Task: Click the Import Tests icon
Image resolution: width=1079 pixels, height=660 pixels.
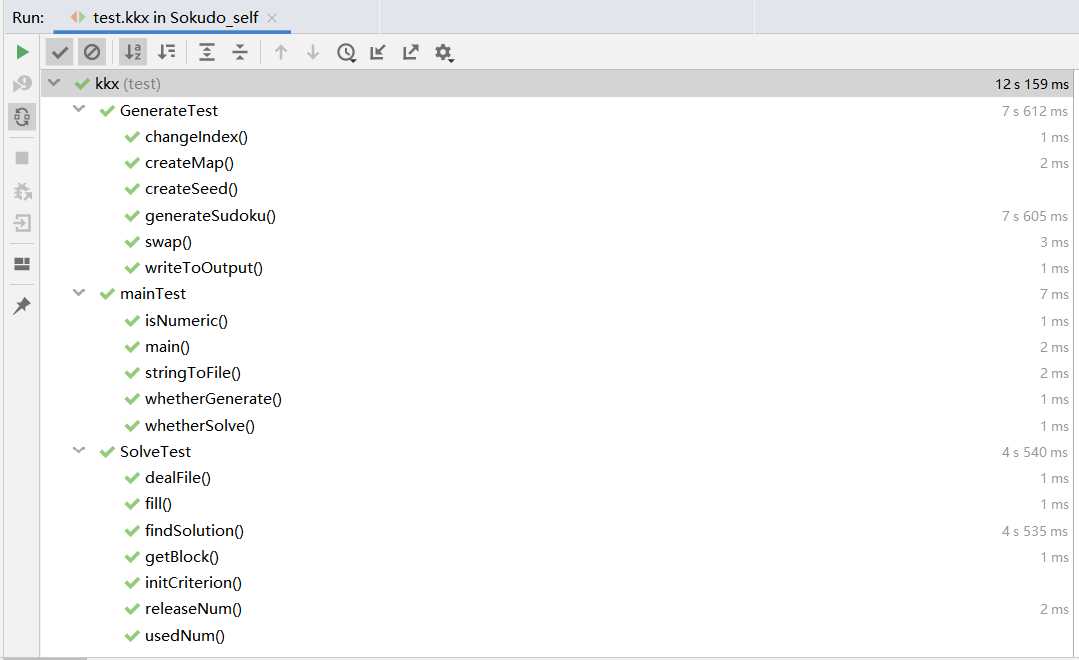Action: click(378, 52)
